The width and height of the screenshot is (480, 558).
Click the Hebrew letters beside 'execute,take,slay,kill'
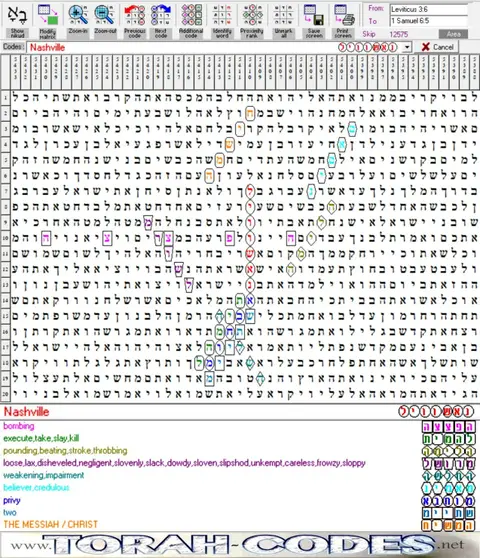point(449,439)
